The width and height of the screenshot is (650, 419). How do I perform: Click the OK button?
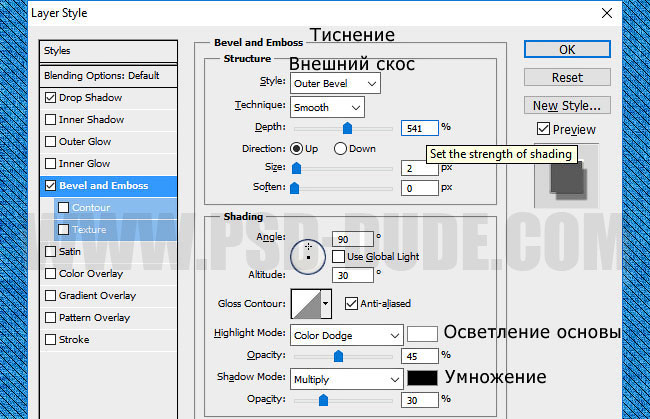pyautogui.click(x=567, y=49)
